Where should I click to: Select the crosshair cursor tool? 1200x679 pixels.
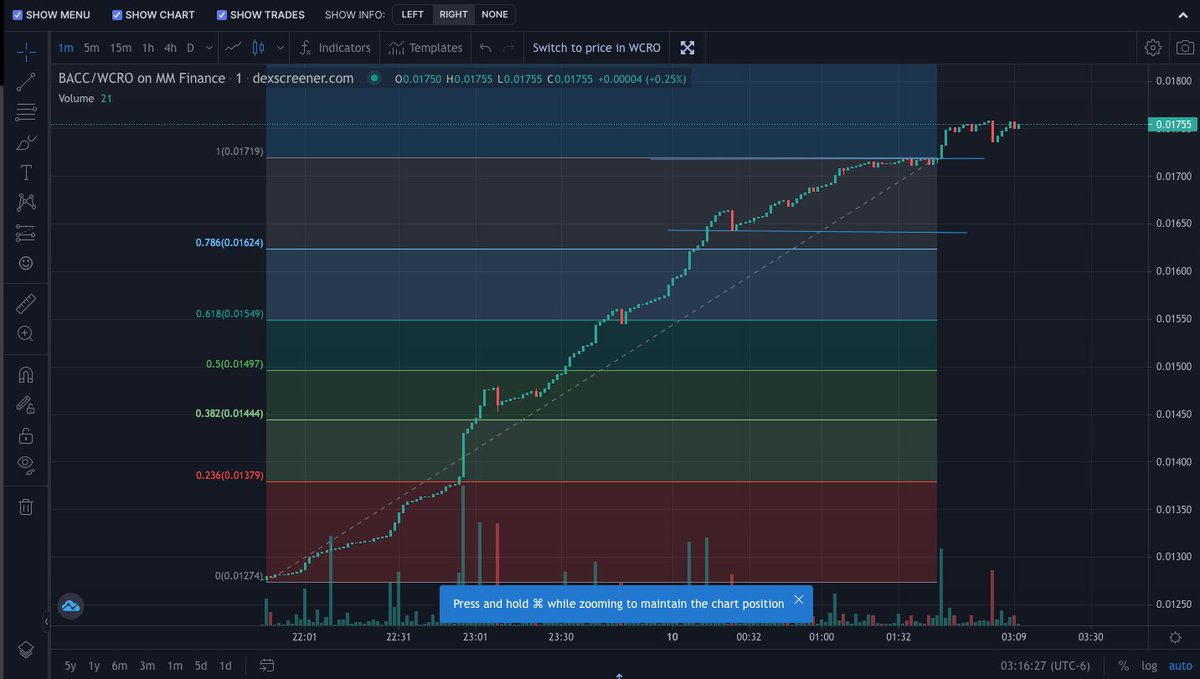26,49
